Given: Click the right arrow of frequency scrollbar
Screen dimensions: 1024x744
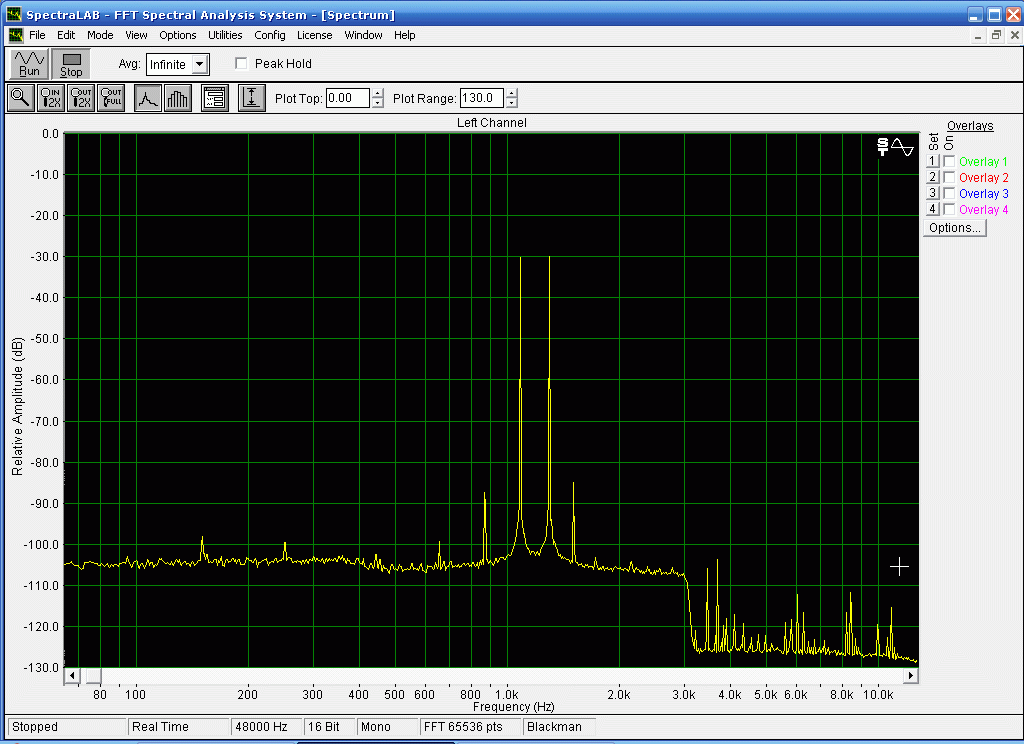Looking at the screenshot, I should 911,676.
